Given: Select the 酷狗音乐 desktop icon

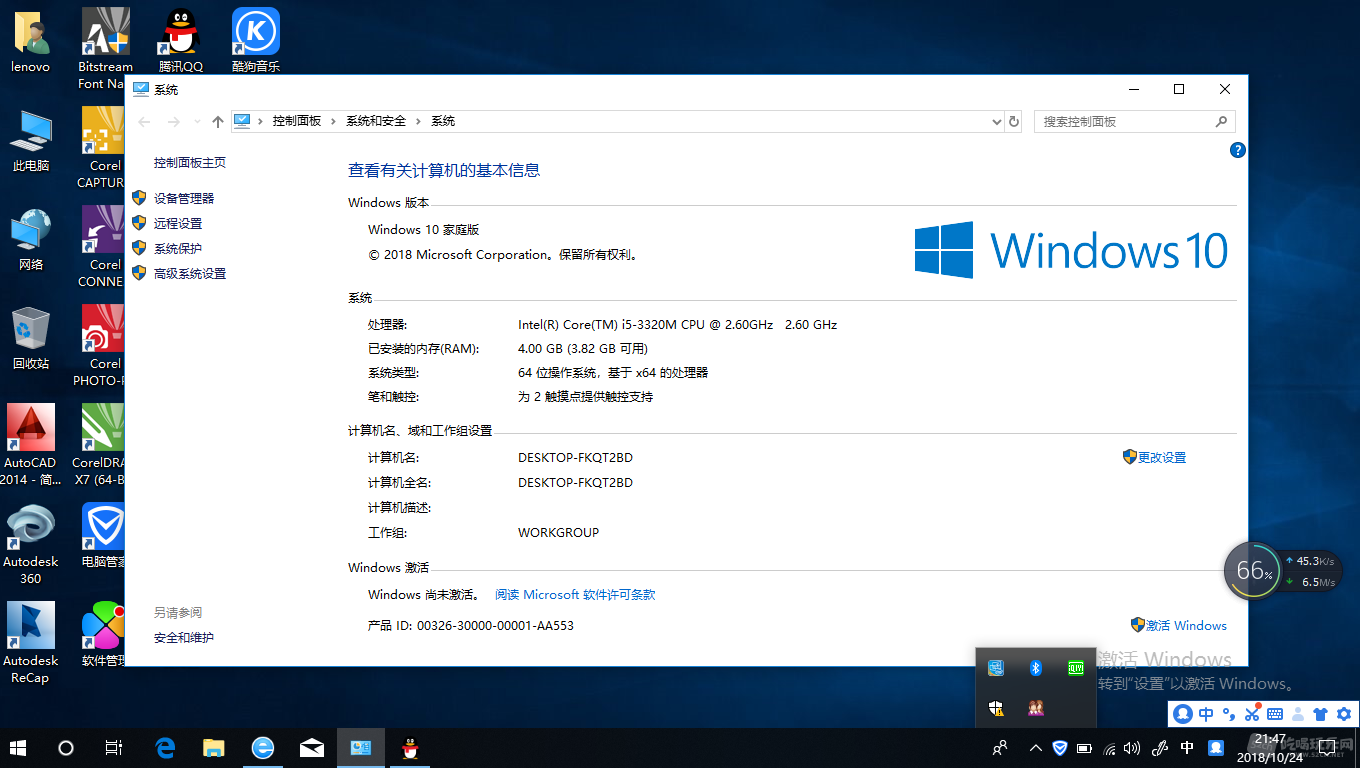Looking at the screenshot, I should (256, 42).
